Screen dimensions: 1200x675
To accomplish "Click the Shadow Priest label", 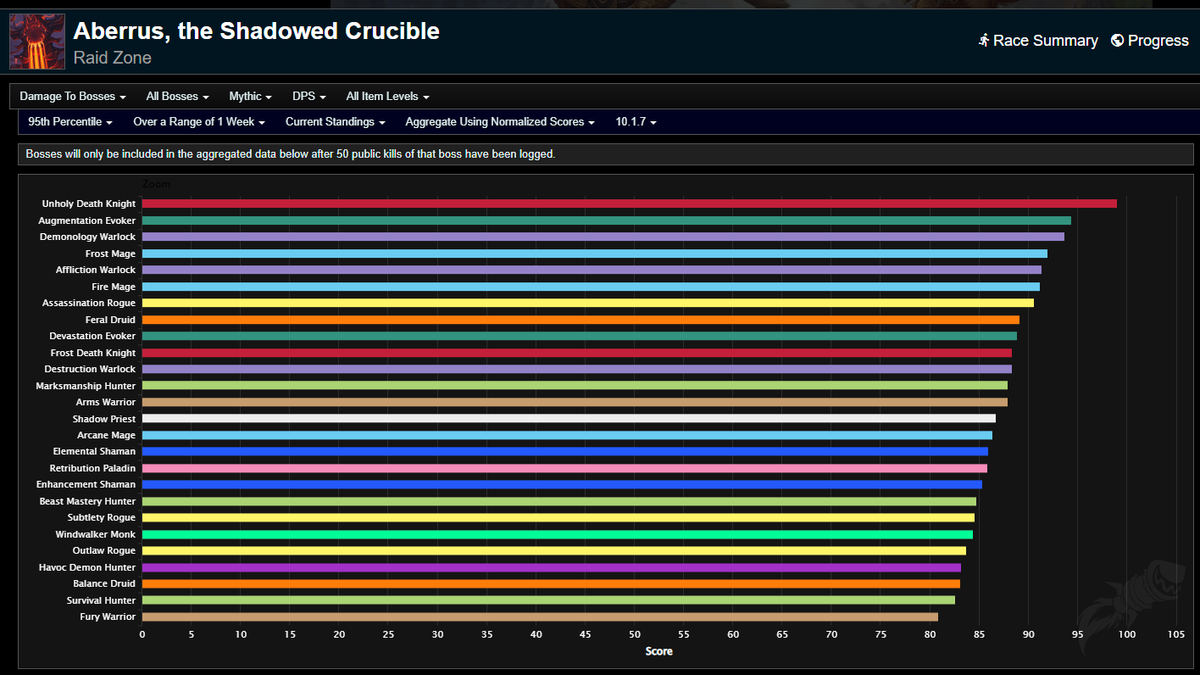I will pyautogui.click(x=104, y=419).
